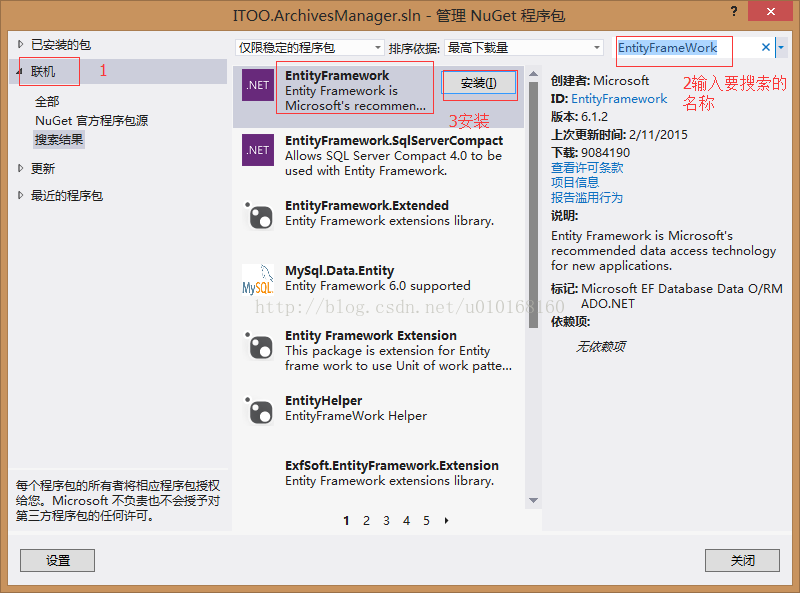Click the search field containing EntityFrameWork
Screen dimensions: 800x593
687,47
